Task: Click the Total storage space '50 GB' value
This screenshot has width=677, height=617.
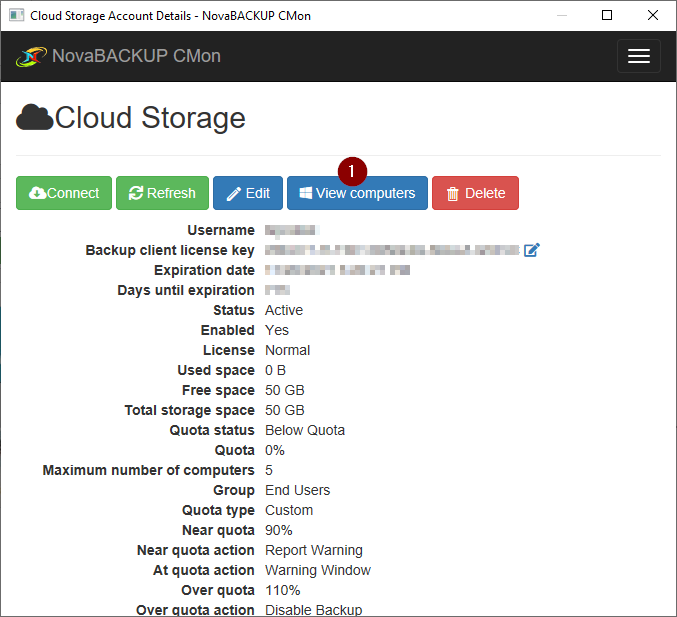Action: [285, 410]
